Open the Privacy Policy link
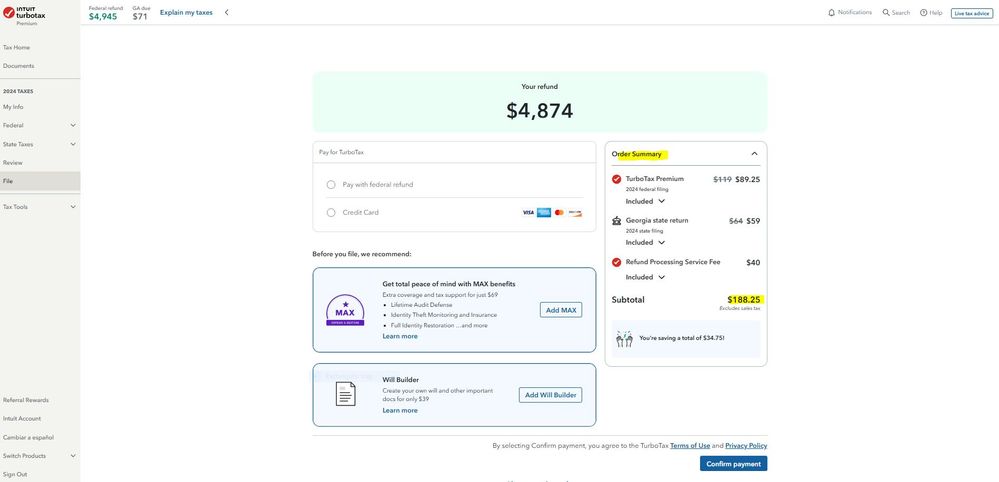 [746, 446]
